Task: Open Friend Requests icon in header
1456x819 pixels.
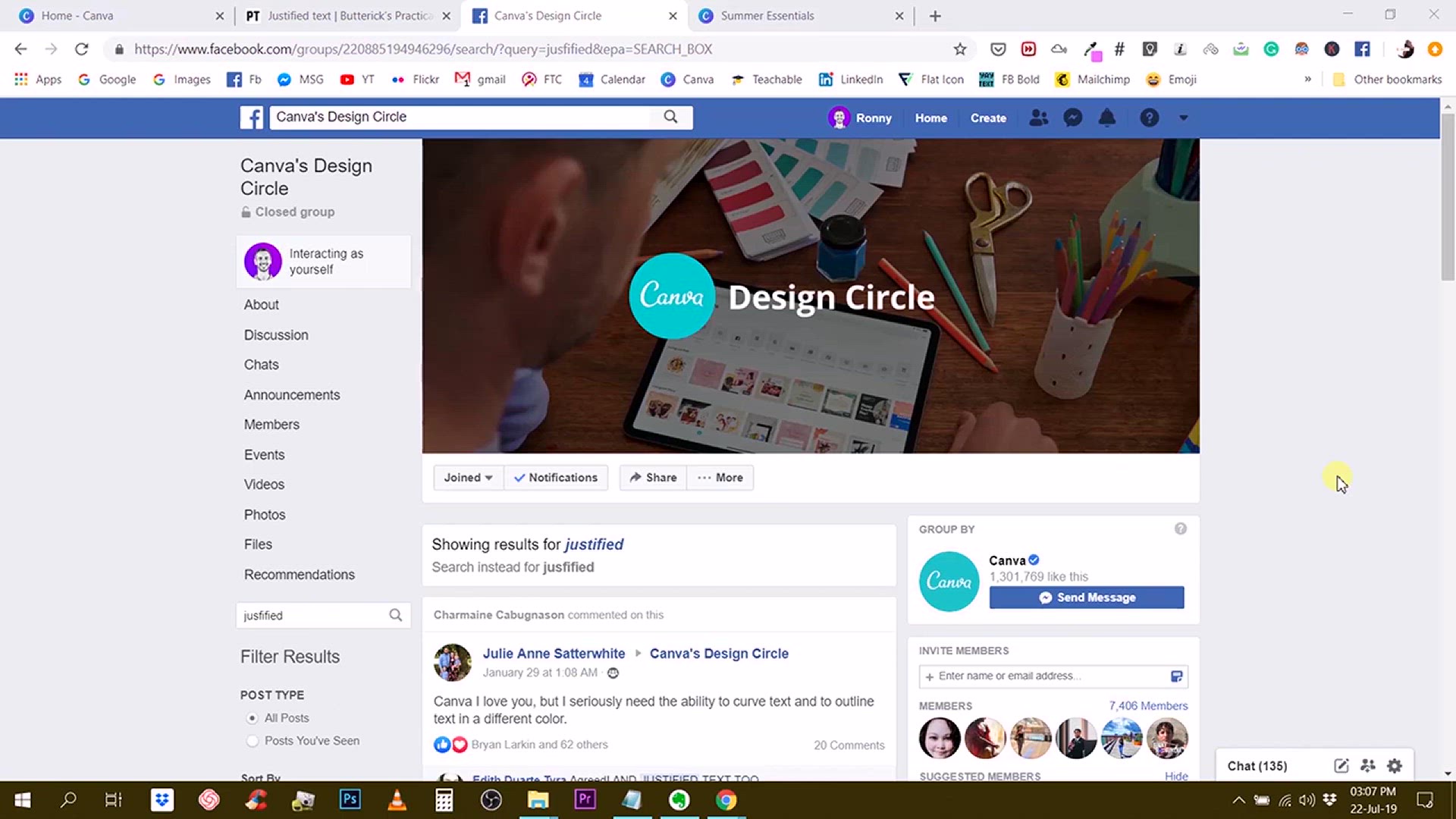Action: [1038, 118]
